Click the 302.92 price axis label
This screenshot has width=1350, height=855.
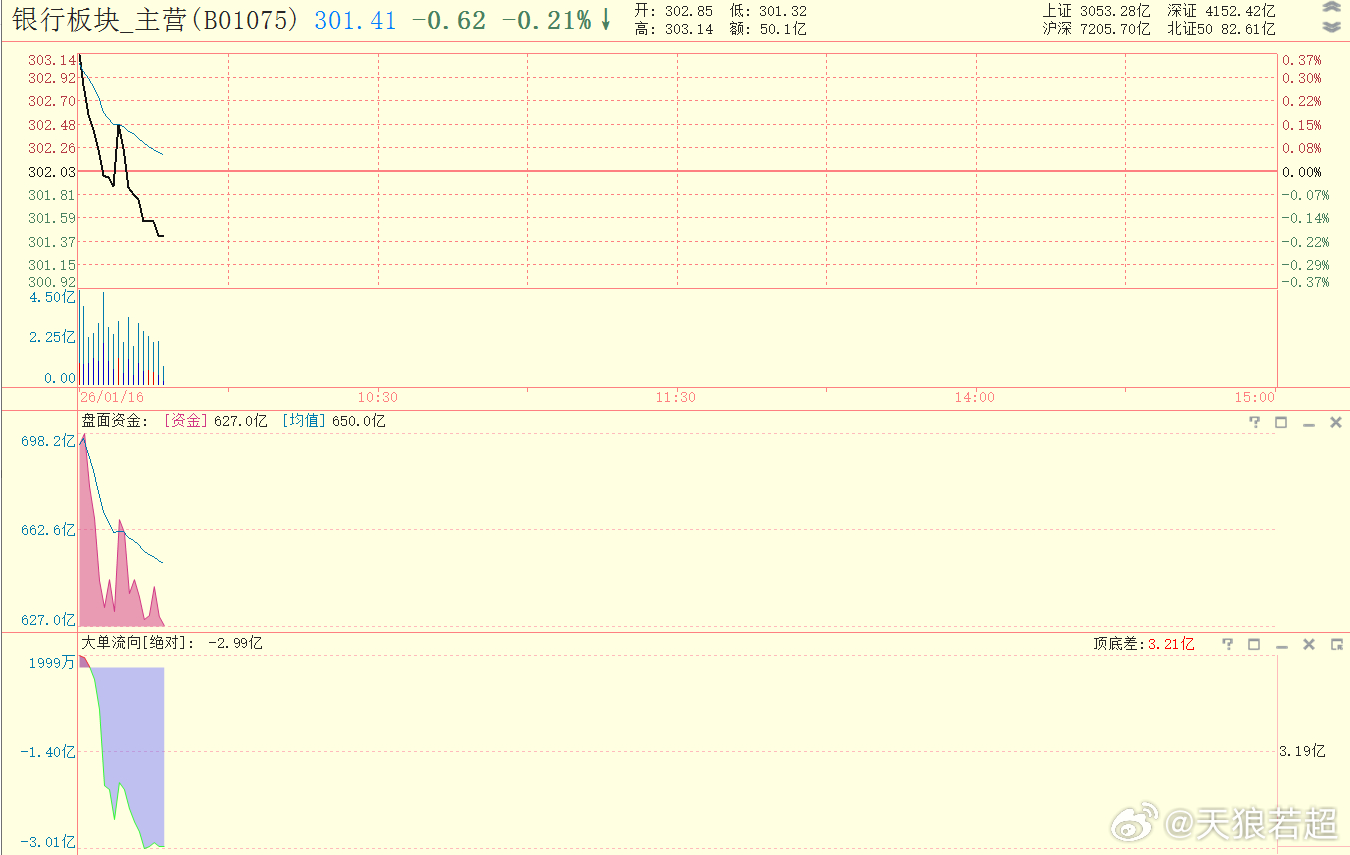point(51,78)
